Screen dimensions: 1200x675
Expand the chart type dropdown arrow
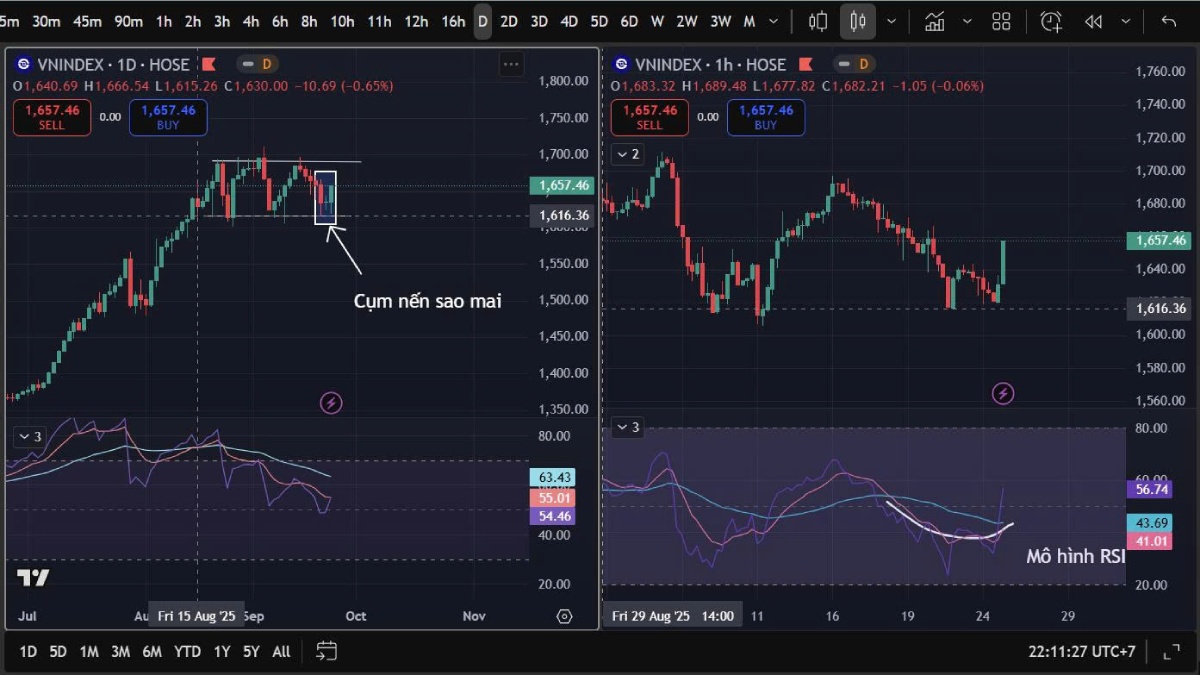(x=891, y=21)
